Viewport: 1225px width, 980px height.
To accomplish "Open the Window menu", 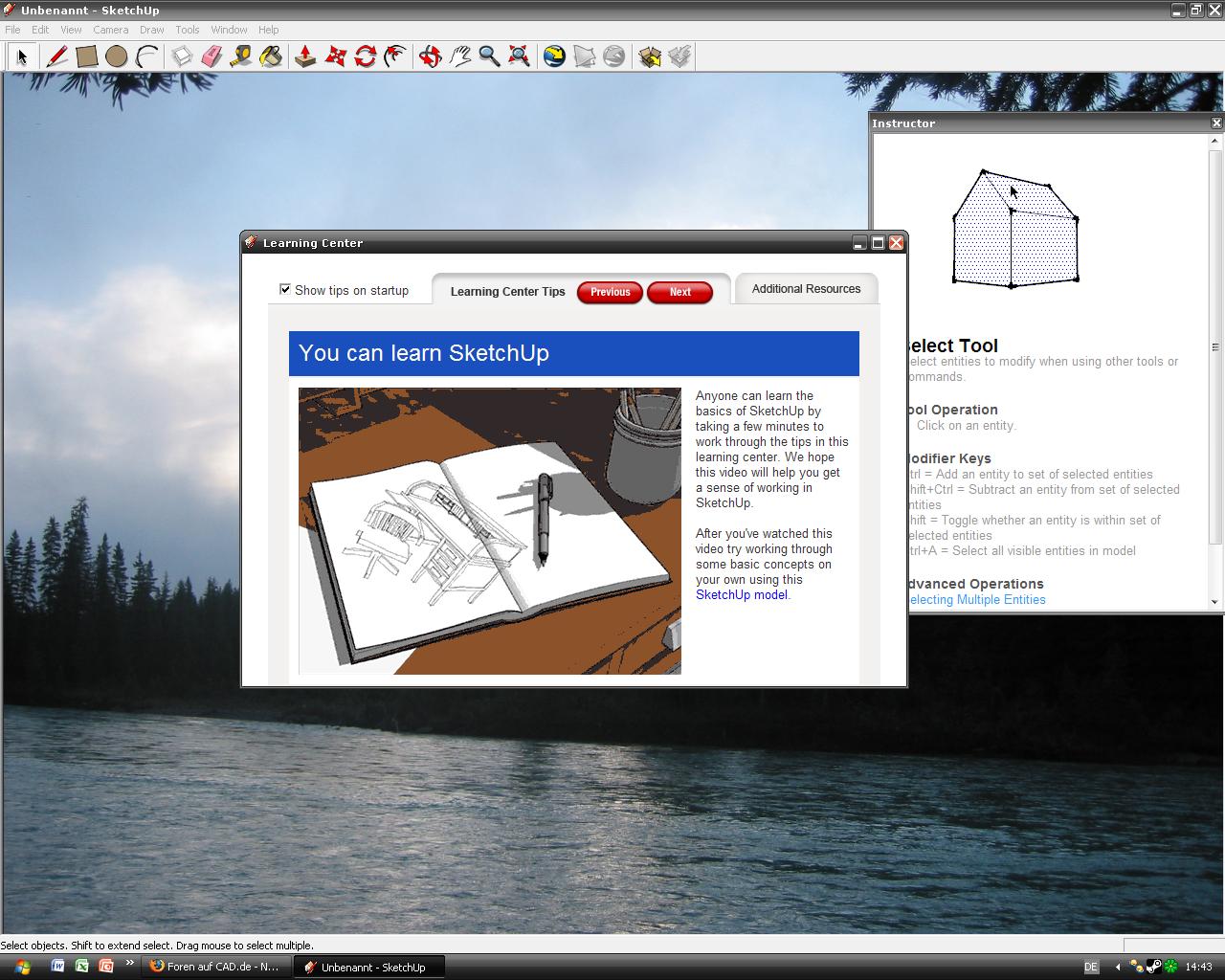I will (229, 30).
